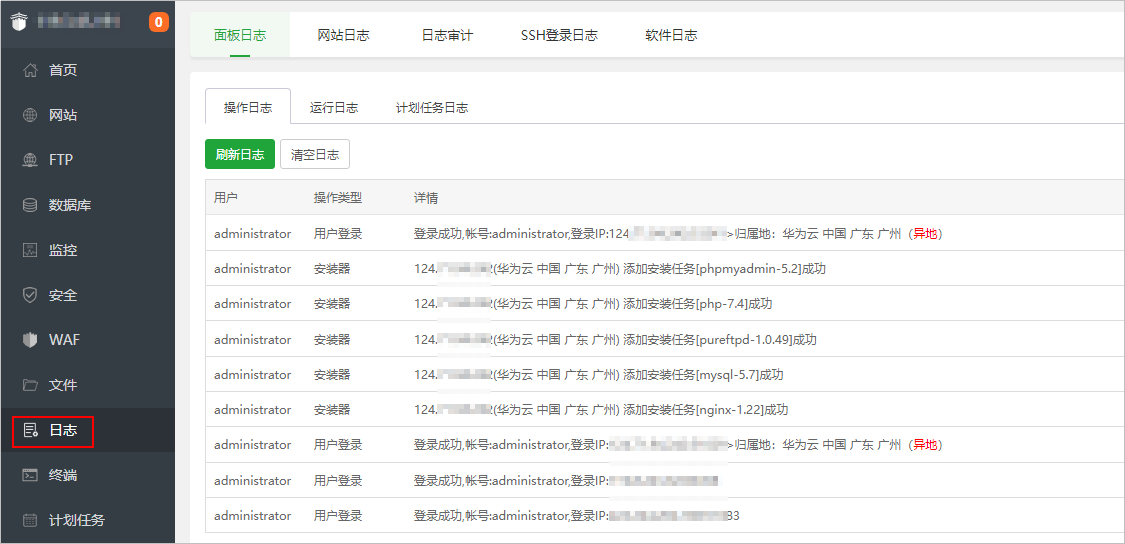
Task: Click the nginx-1.22 install task detail
Action: click(601, 410)
